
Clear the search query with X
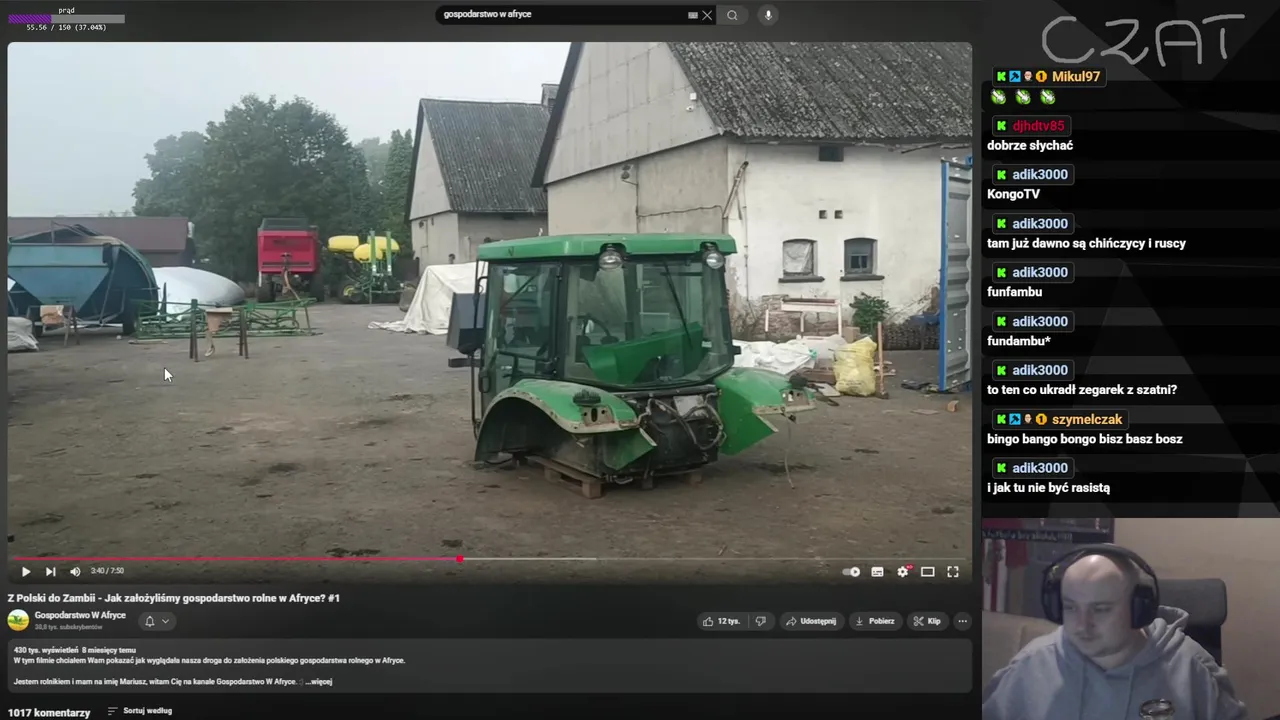click(x=707, y=15)
